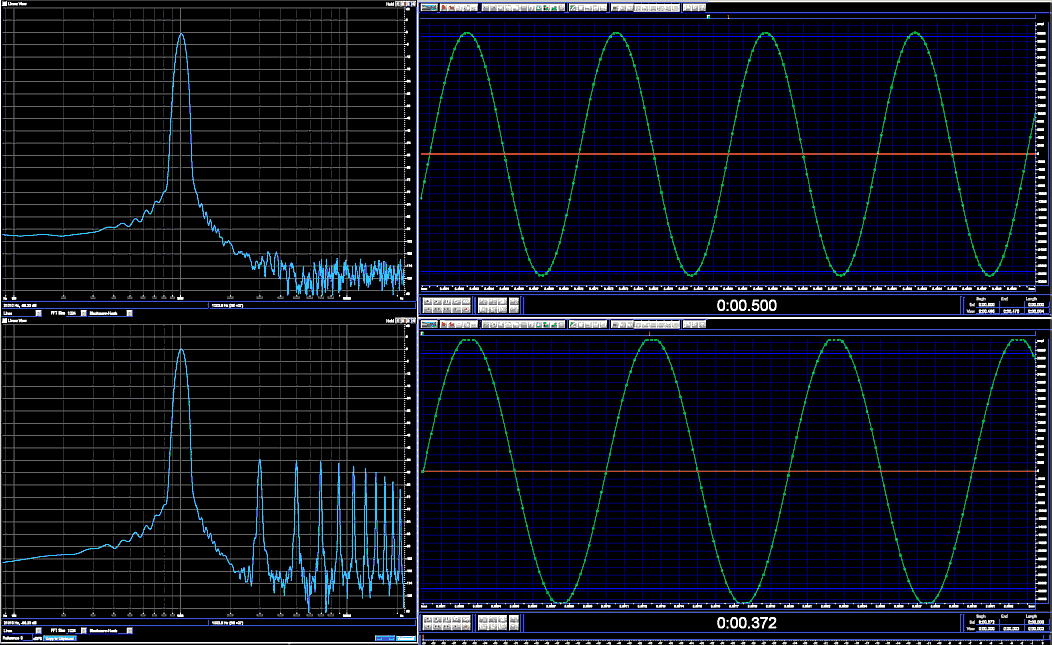
Task: Click the 0:00.372 time display
Action: (x=746, y=623)
